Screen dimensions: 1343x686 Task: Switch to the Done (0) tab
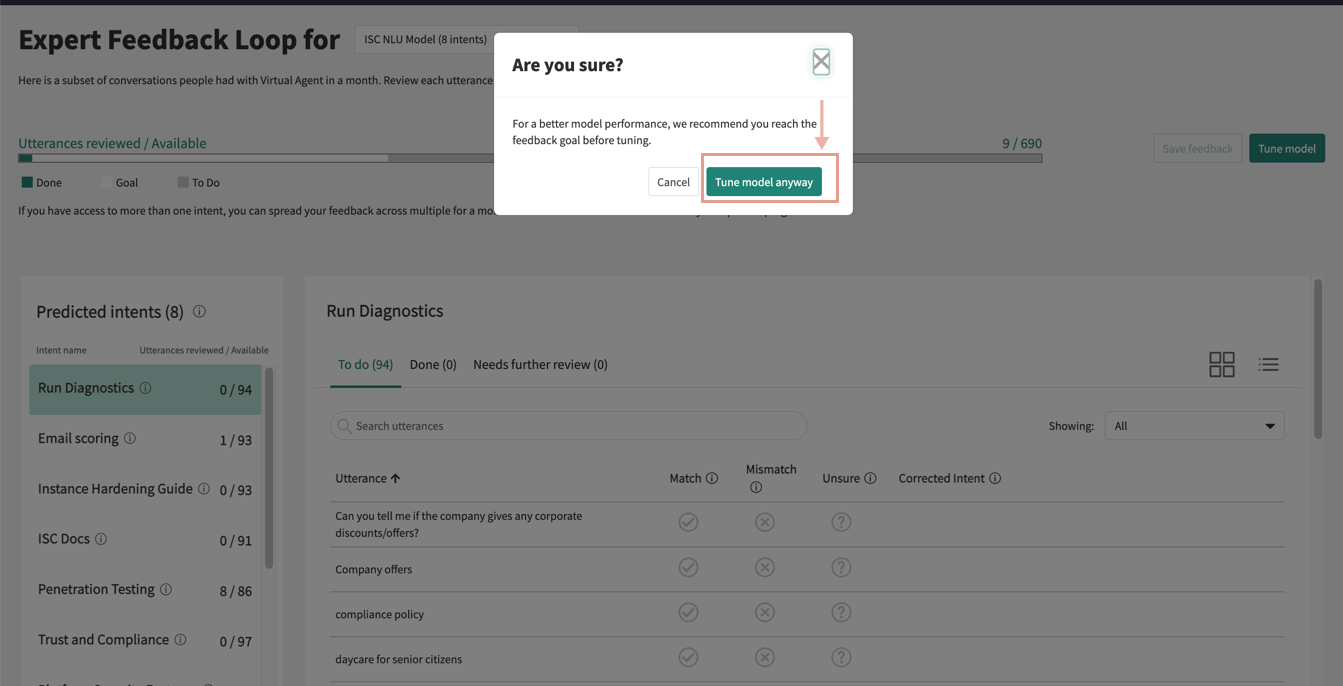point(433,365)
